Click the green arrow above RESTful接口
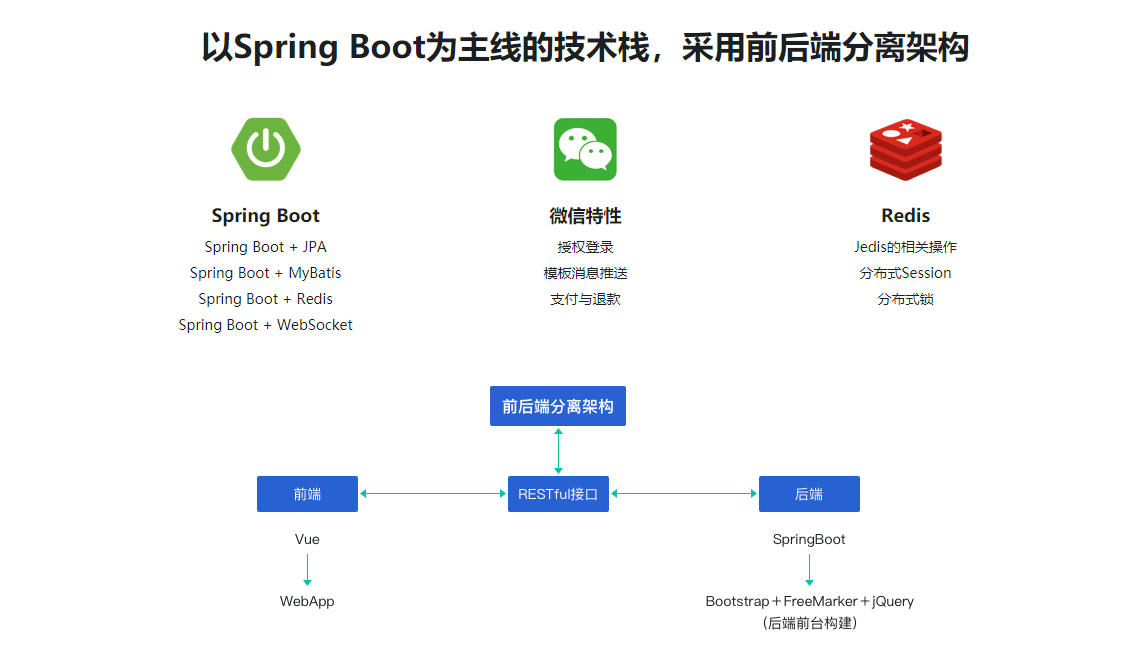Viewport: 1130px width, 658px height. click(x=558, y=450)
